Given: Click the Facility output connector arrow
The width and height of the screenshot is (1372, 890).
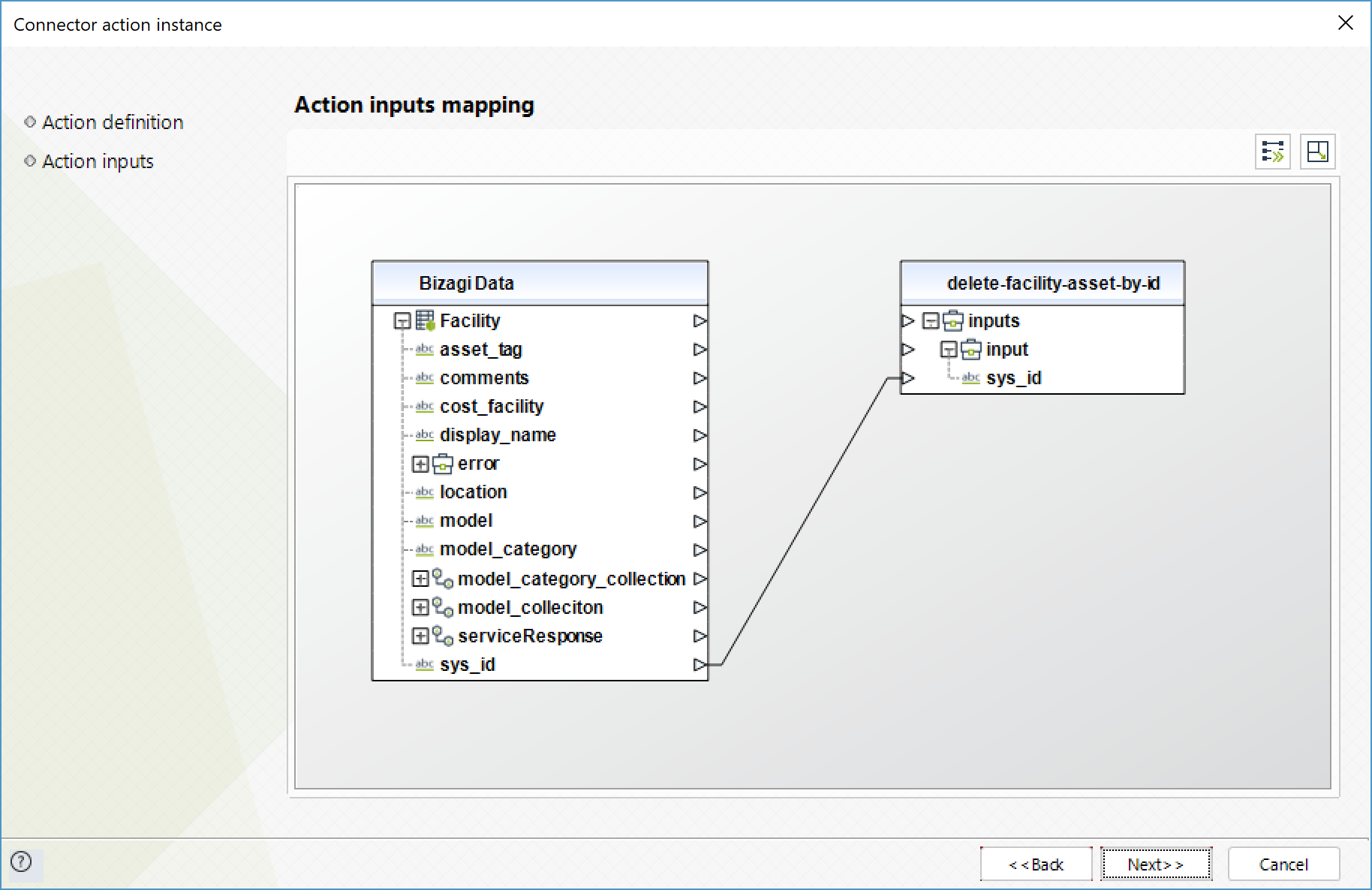Looking at the screenshot, I should pos(700,321).
